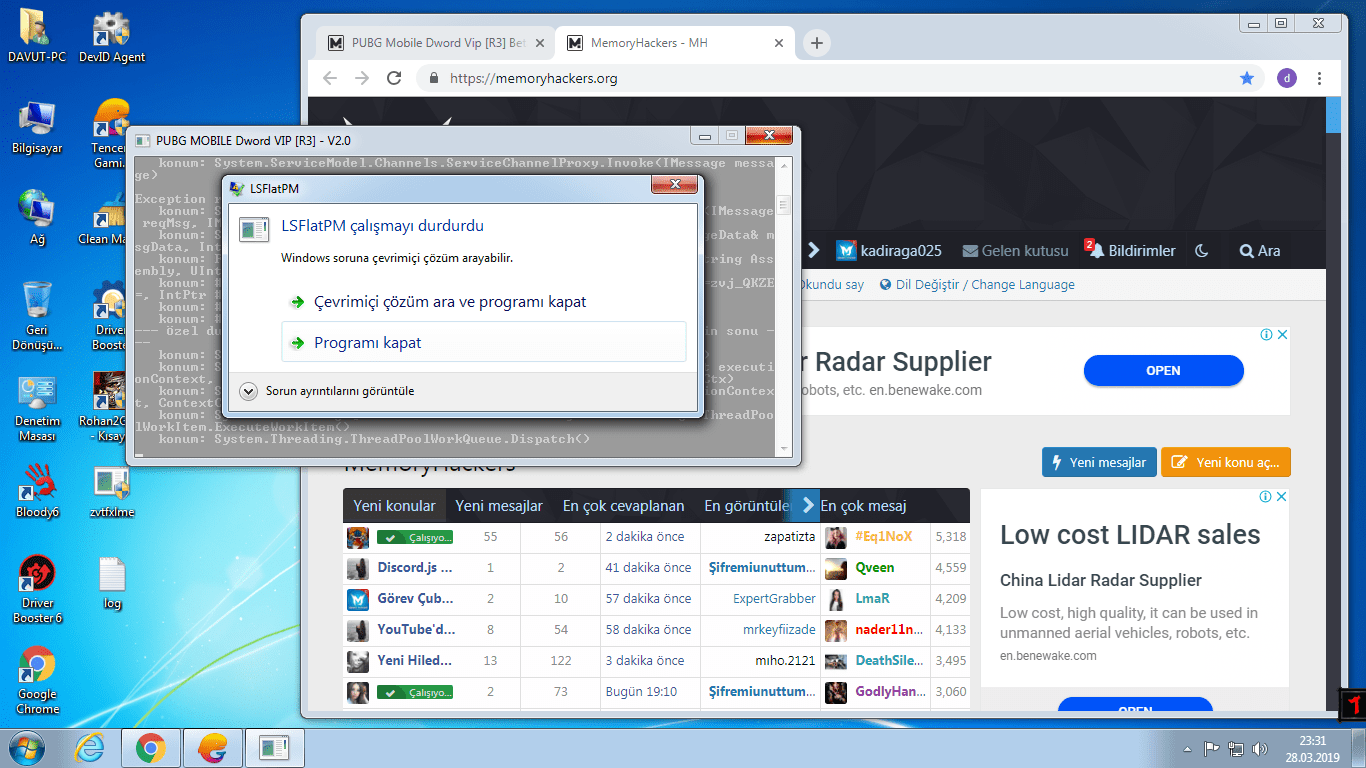Close the PUBG Mobile Dword Vip tab
This screenshot has width=1366, height=768.
tap(541, 43)
